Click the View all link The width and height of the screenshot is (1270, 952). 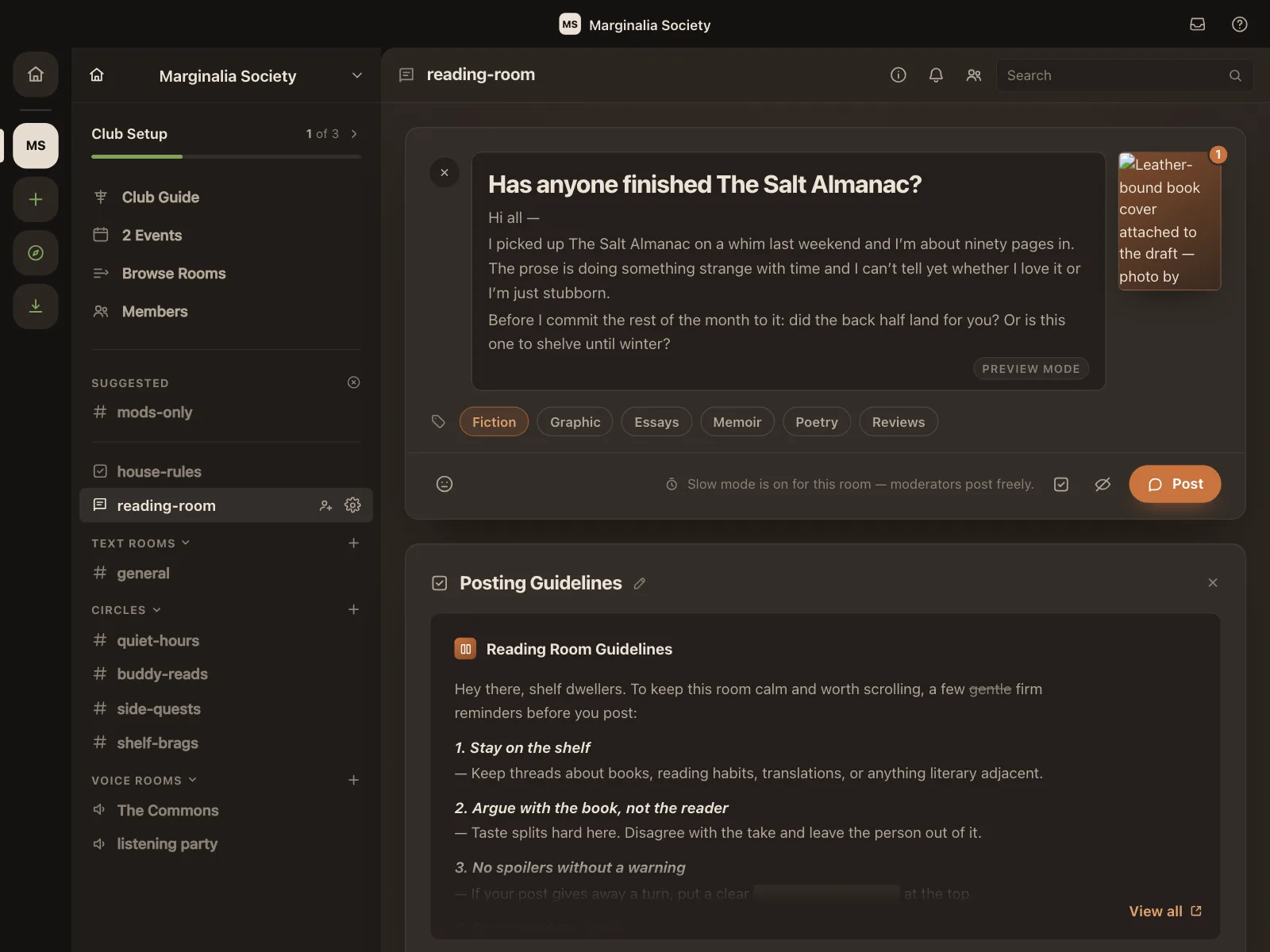pyautogui.click(x=1165, y=912)
